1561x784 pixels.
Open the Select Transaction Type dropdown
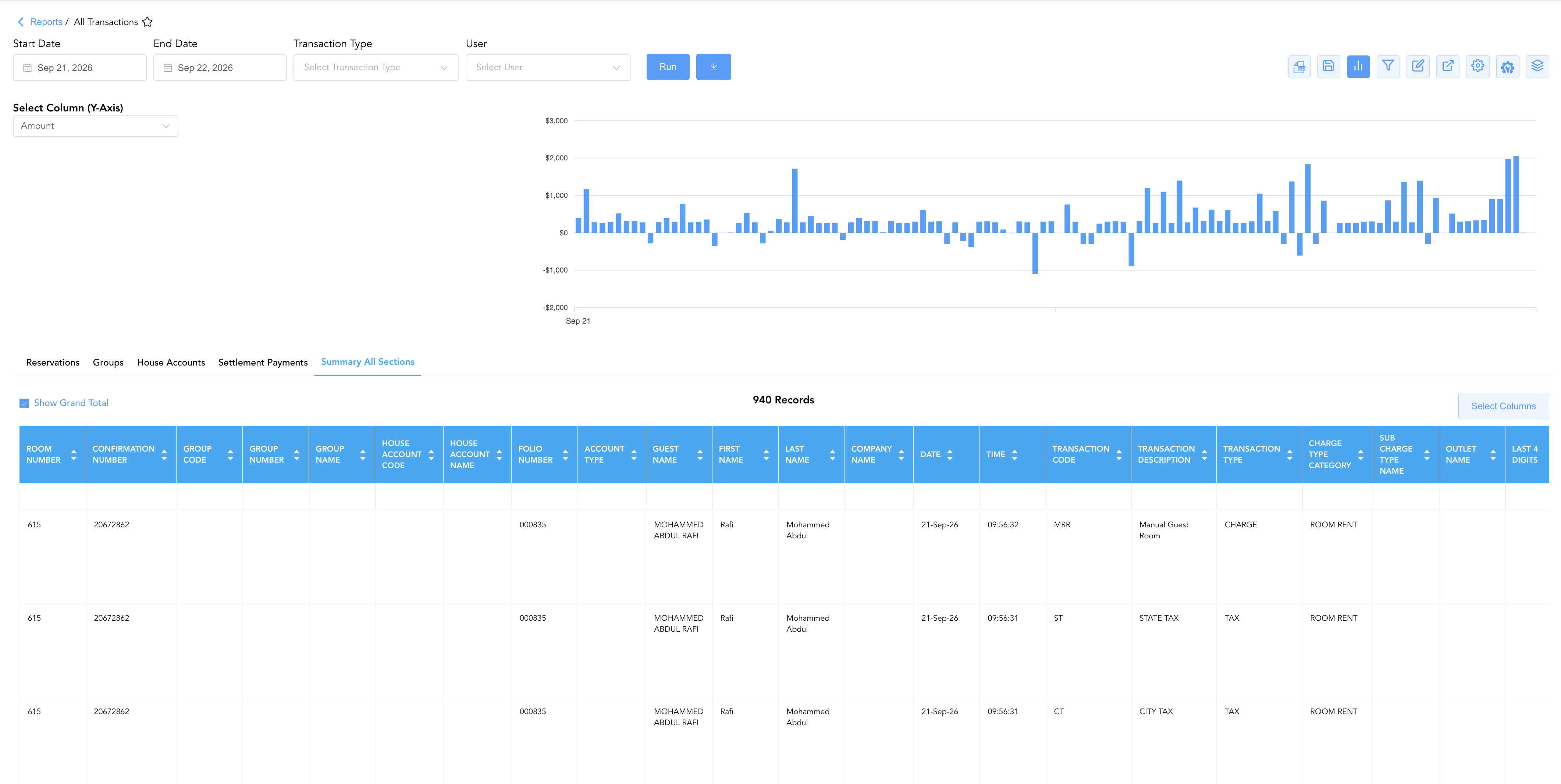376,67
